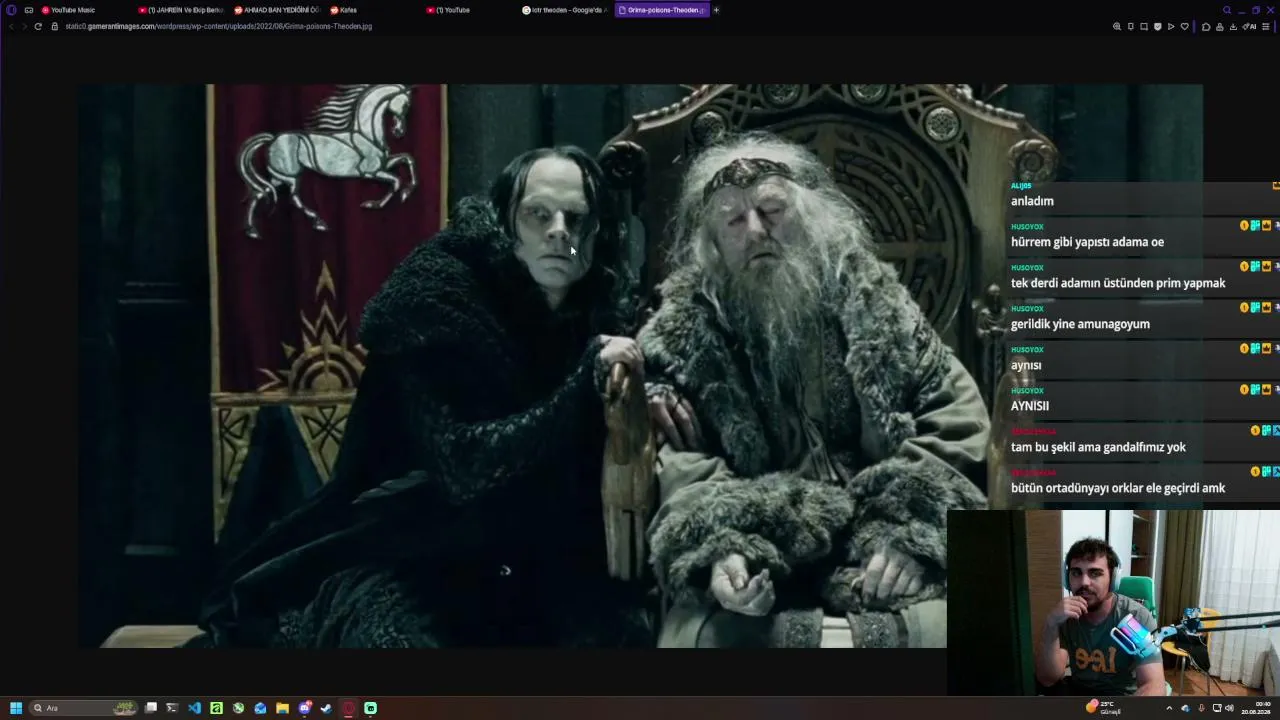The image size is (1280, 720).
Task: Click chat message 'anladım'
Action: coord(1032,201)
